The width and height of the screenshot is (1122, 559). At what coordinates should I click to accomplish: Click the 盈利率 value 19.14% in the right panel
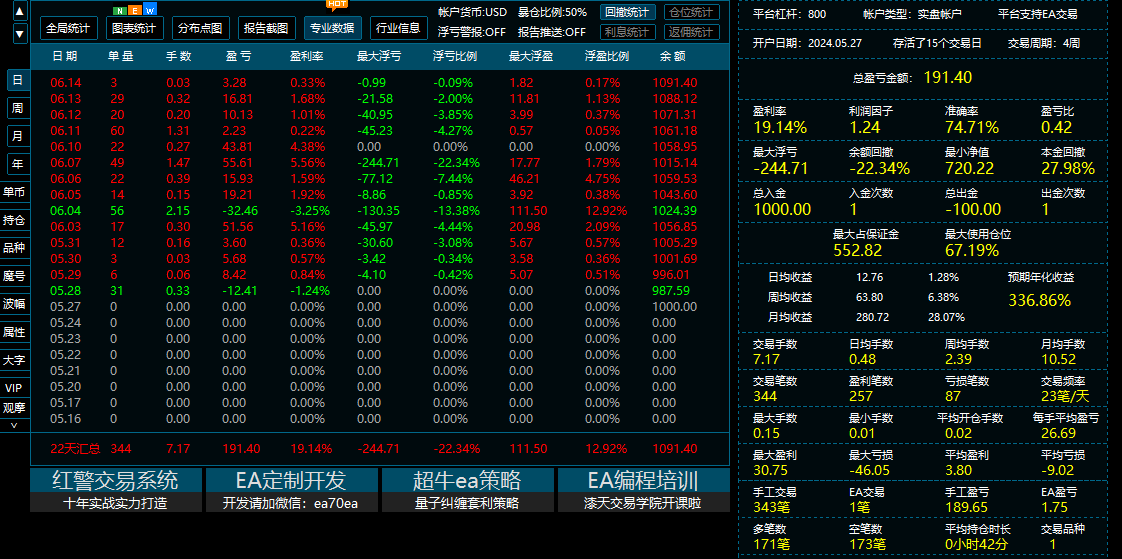[780, 127]
